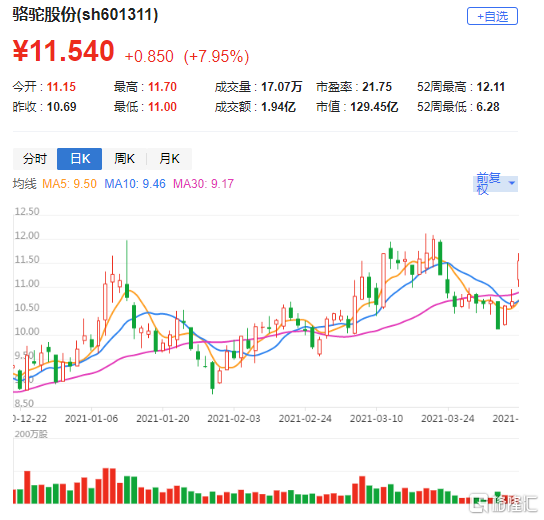Click the 10.00 price axis label
Image resolution: width=544 pixels, height=520 pixels.
[x=27, y=332]
